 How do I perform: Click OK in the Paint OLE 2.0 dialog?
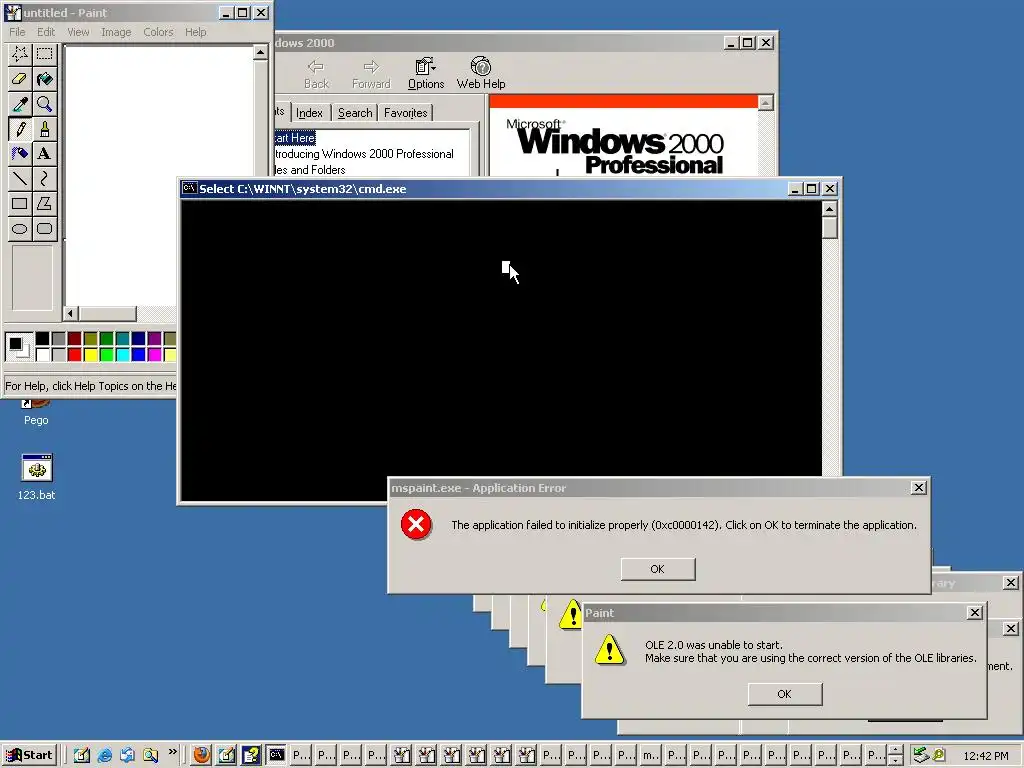[x=784, y=694]
